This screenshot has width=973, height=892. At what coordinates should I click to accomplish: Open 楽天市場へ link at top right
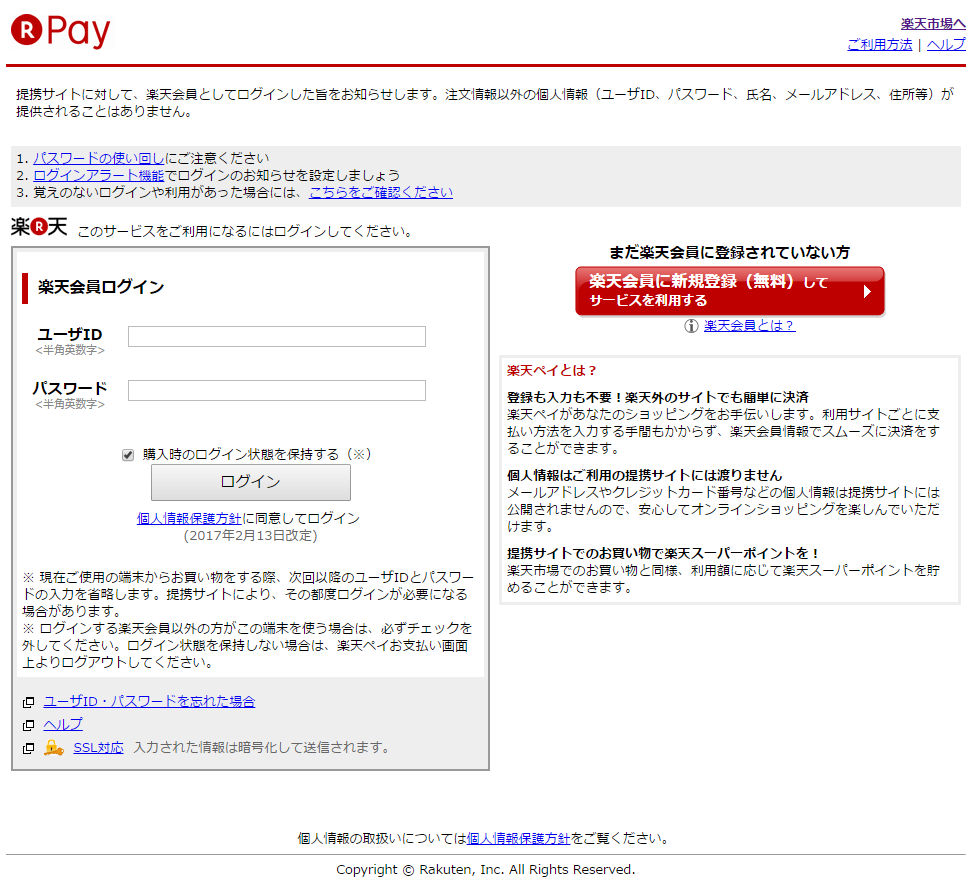click(932, 23)
